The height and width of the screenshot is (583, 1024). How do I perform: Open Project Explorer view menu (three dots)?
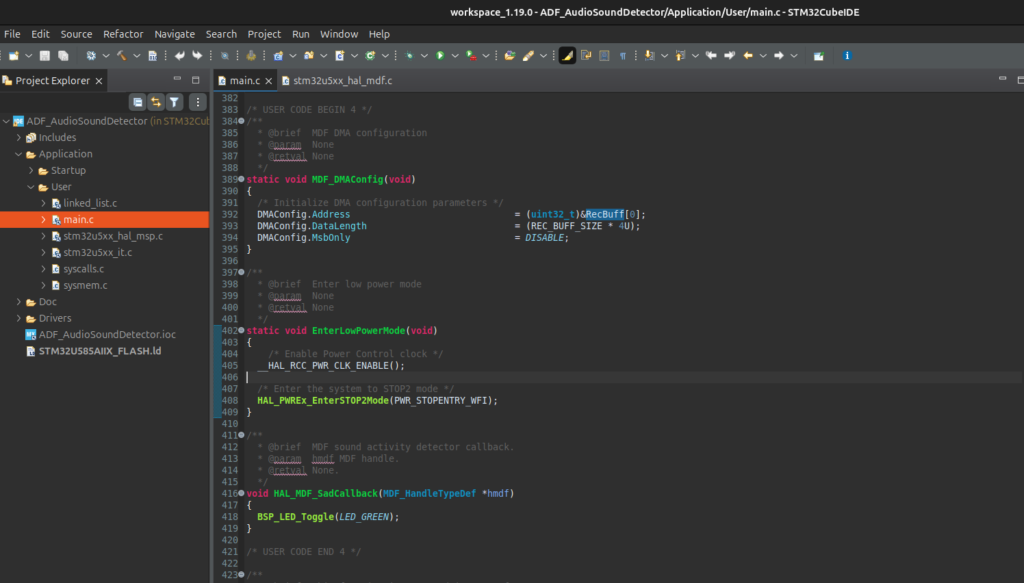pyautogui.click(x=197, y=102)
